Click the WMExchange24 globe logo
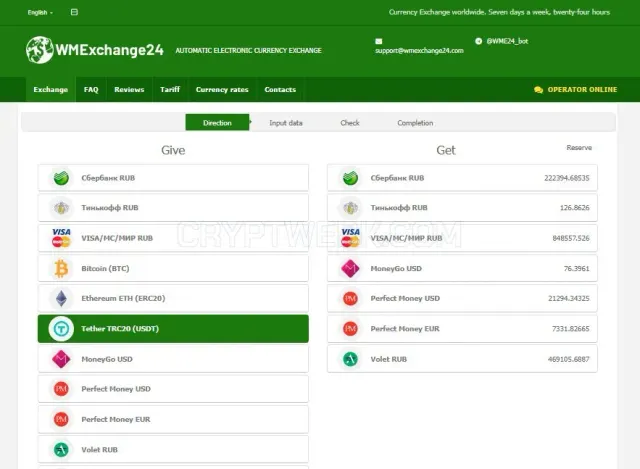The height and width of the screenshot is (469, 640). pyautogui.click(x=40, y=50)
